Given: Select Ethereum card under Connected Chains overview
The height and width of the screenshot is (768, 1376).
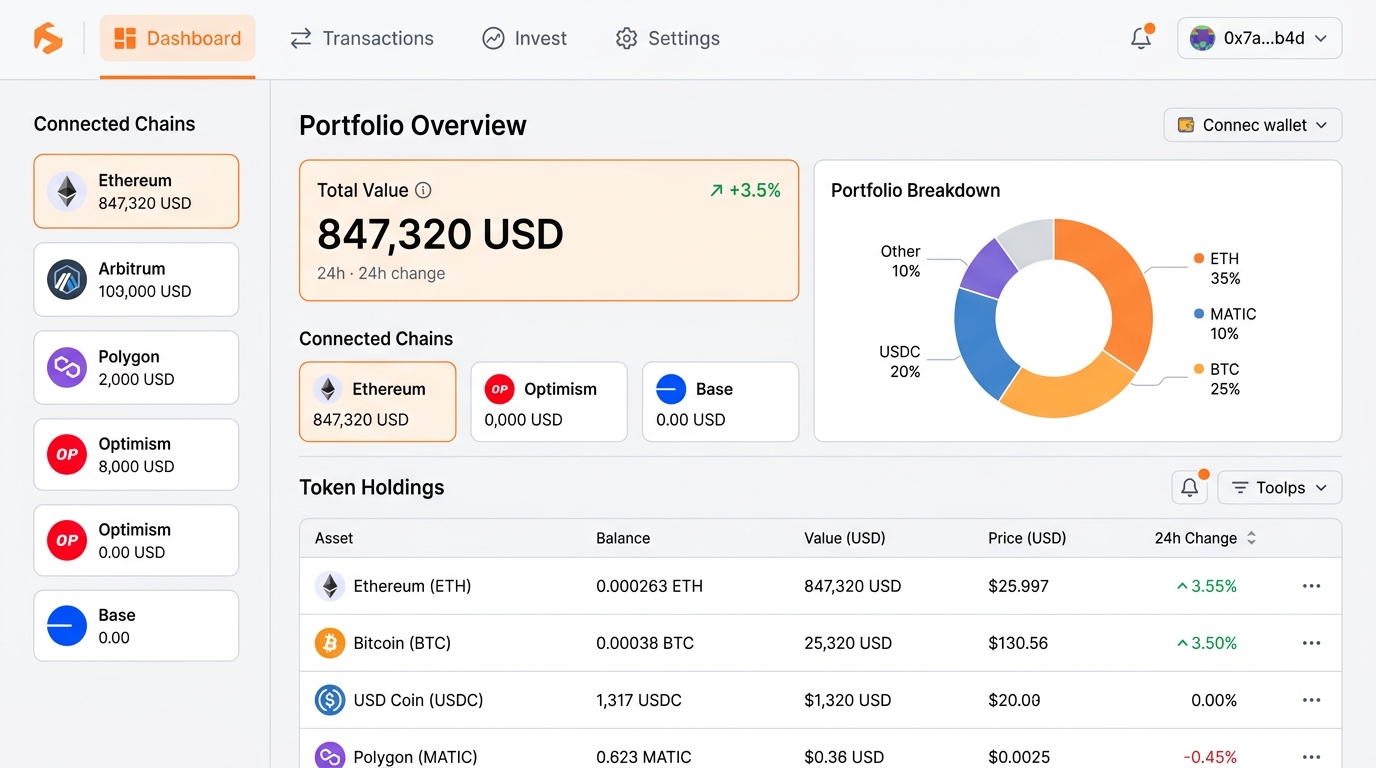Looking at the screenshot, I should (378, 402).
